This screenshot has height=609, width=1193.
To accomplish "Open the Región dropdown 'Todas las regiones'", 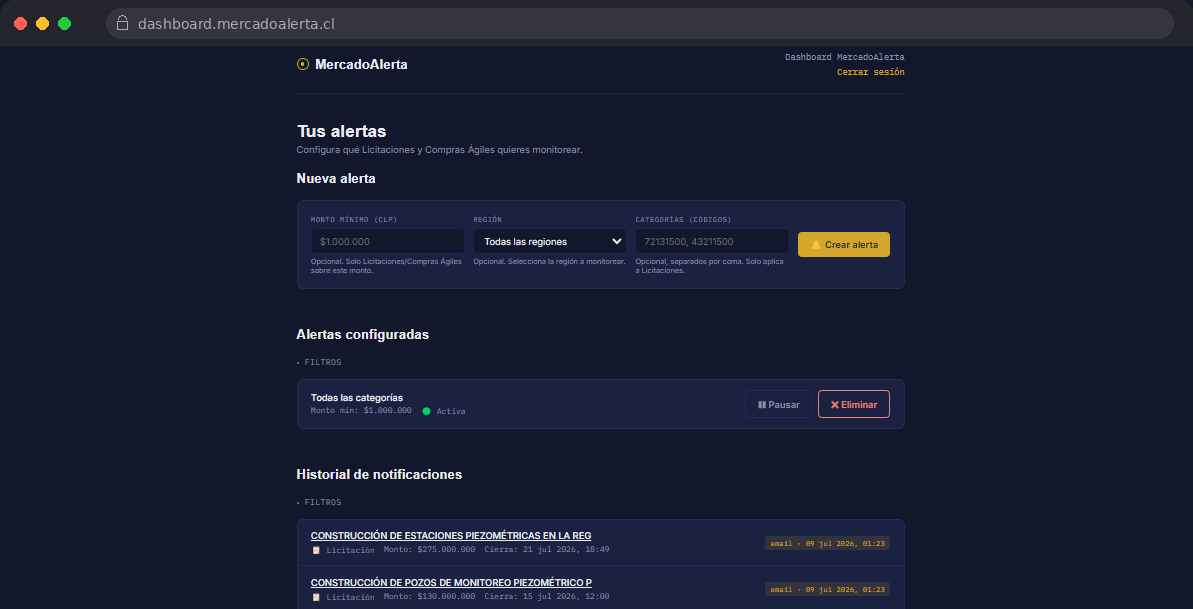I will [x=549, y=241].
